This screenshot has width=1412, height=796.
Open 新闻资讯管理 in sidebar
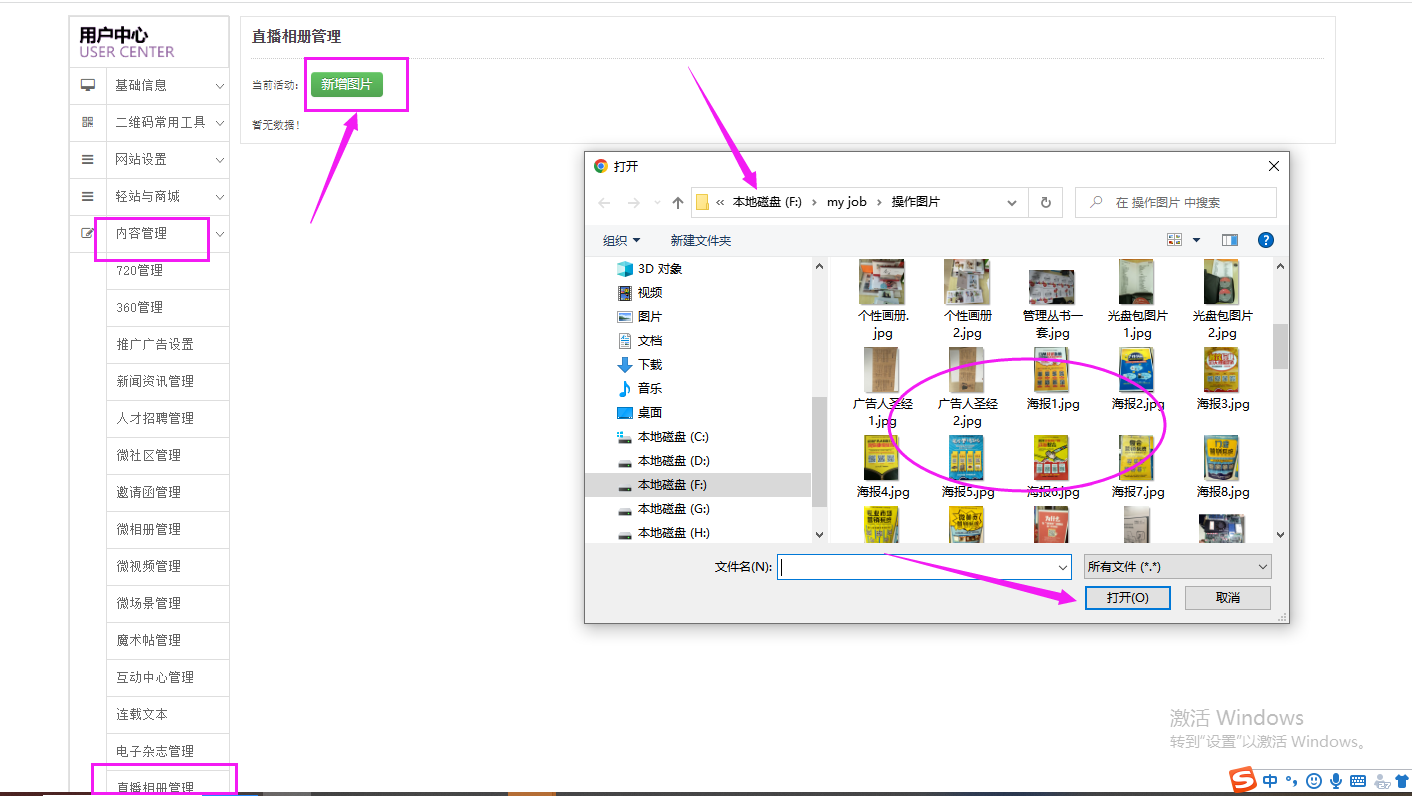(x=155, y=381)
